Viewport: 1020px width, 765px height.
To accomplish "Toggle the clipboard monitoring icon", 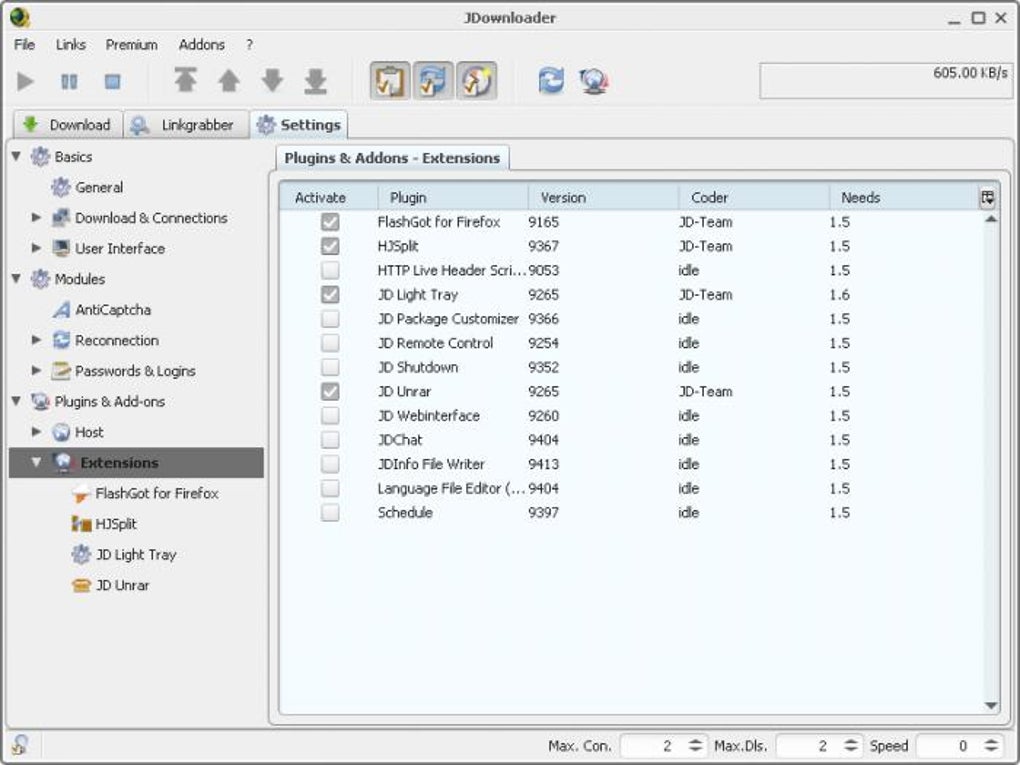I will pos(389,81).
